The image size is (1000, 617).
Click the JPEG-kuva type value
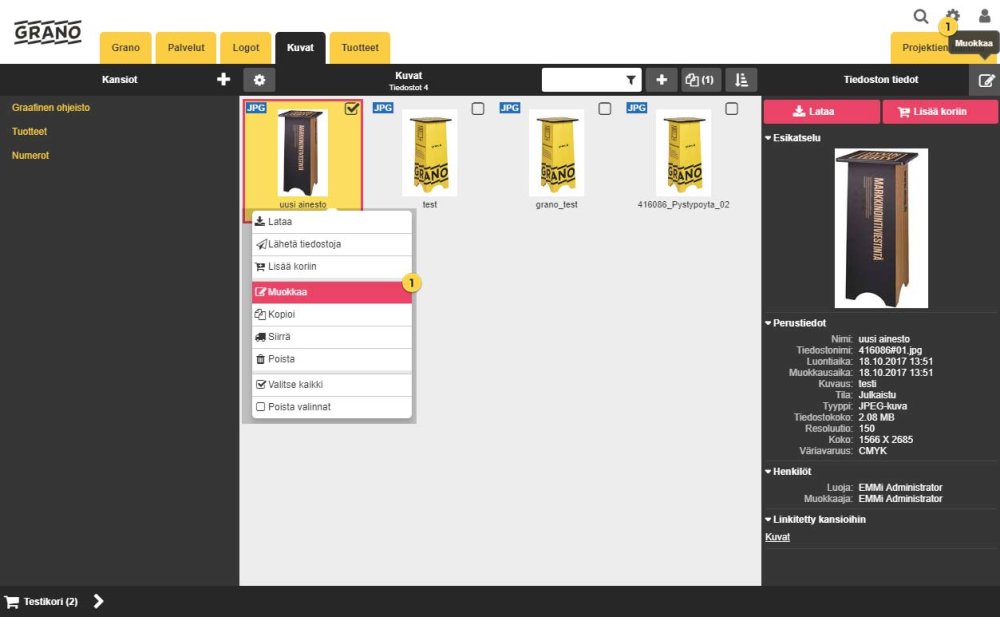coord(883,406)
